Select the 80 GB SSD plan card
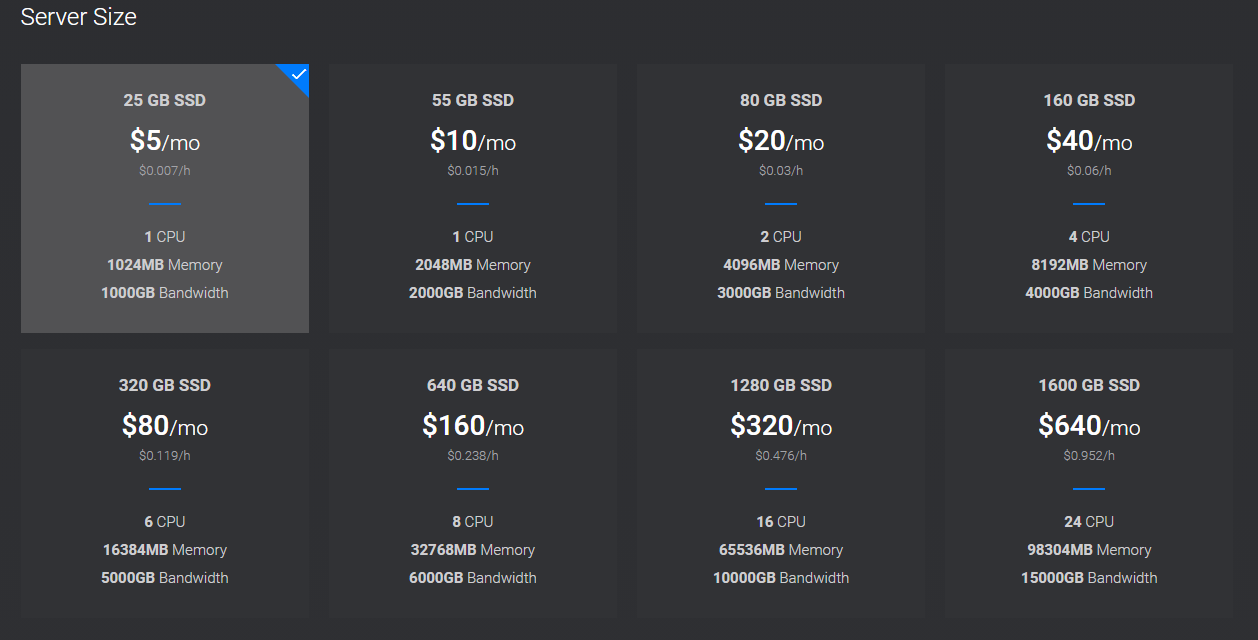Viewport: 1258px width, 640px height. tap(780, 198)
